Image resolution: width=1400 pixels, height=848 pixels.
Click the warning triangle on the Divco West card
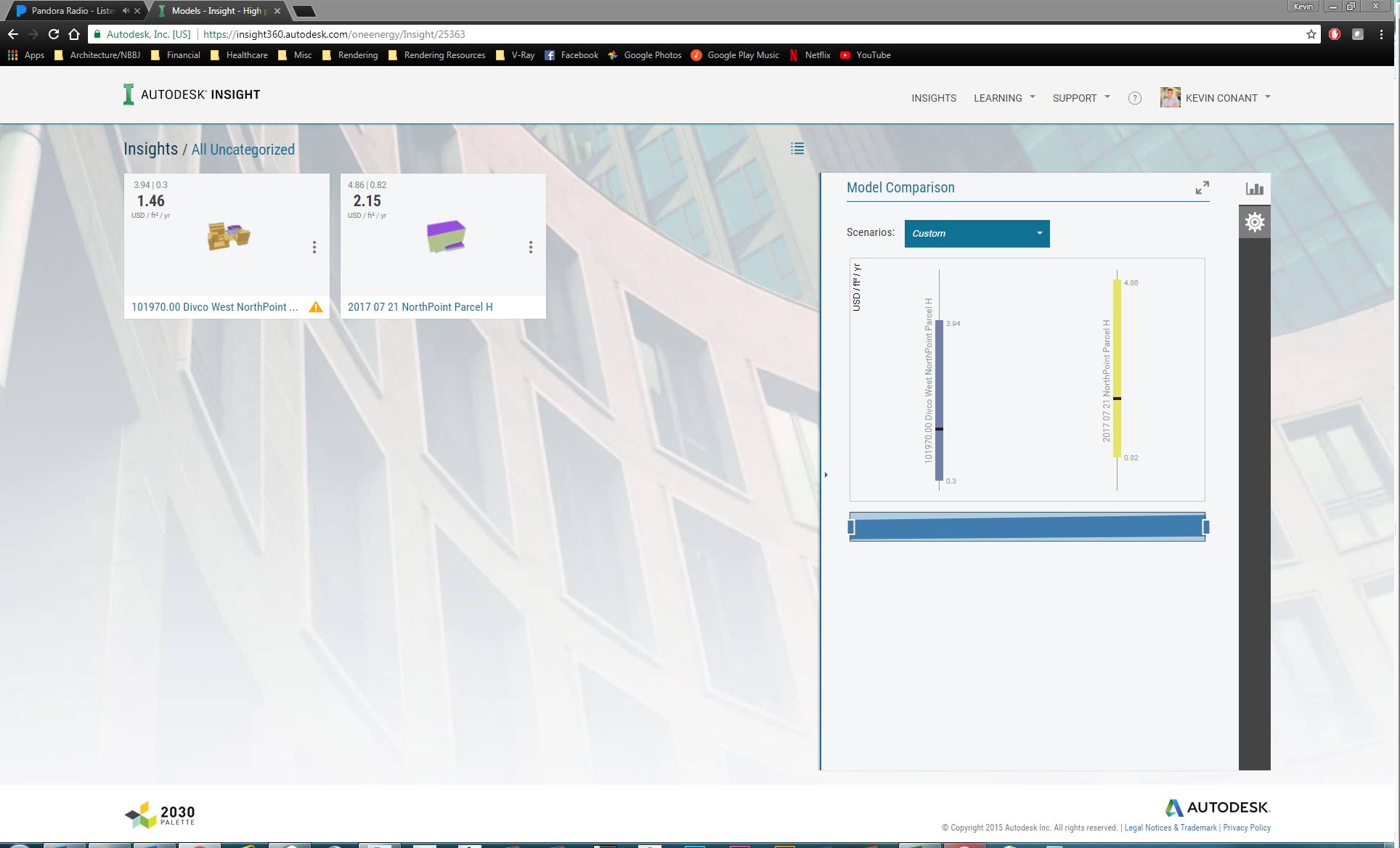click(317, 306)
